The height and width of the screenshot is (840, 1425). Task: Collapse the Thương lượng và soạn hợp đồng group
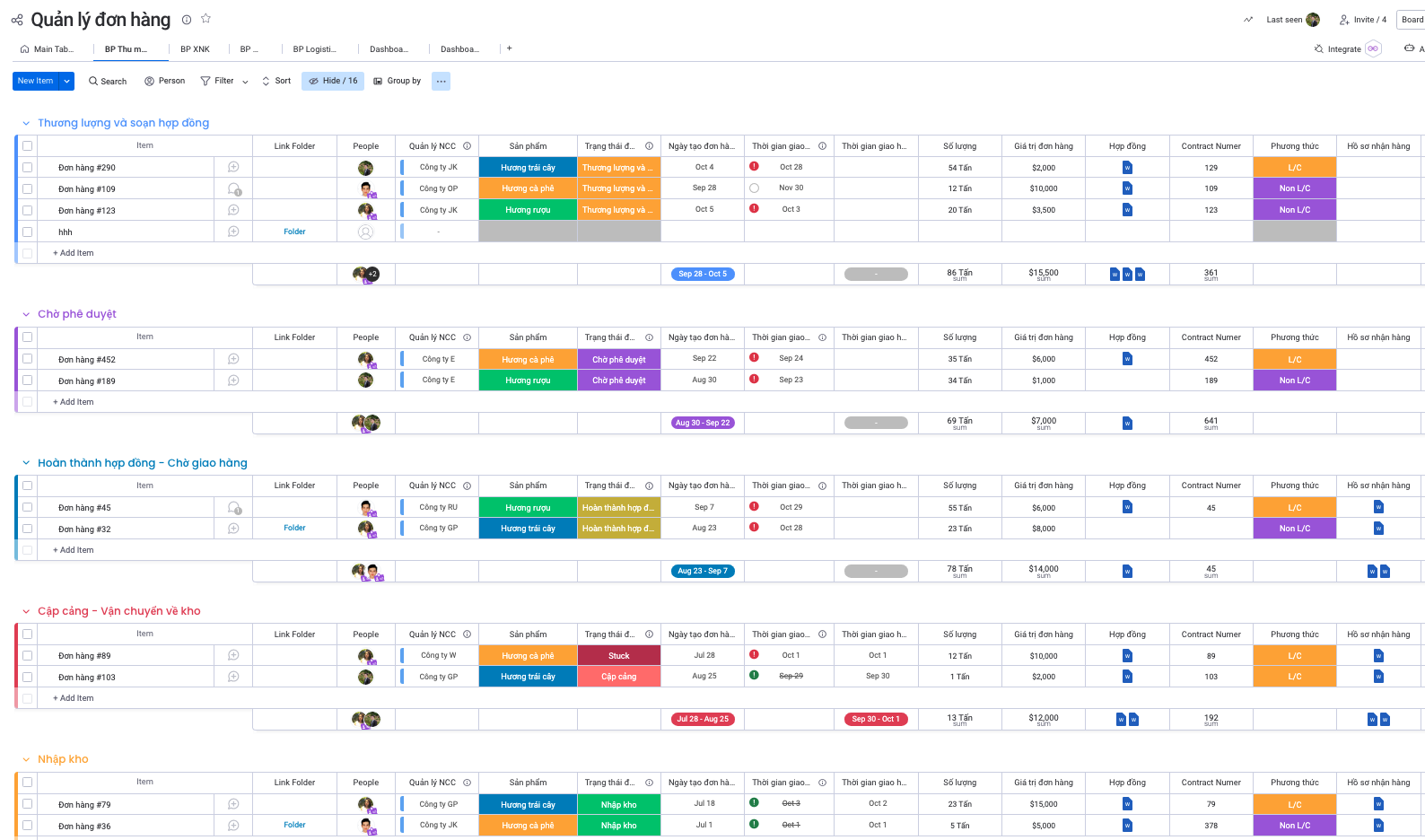pos(26,124)
